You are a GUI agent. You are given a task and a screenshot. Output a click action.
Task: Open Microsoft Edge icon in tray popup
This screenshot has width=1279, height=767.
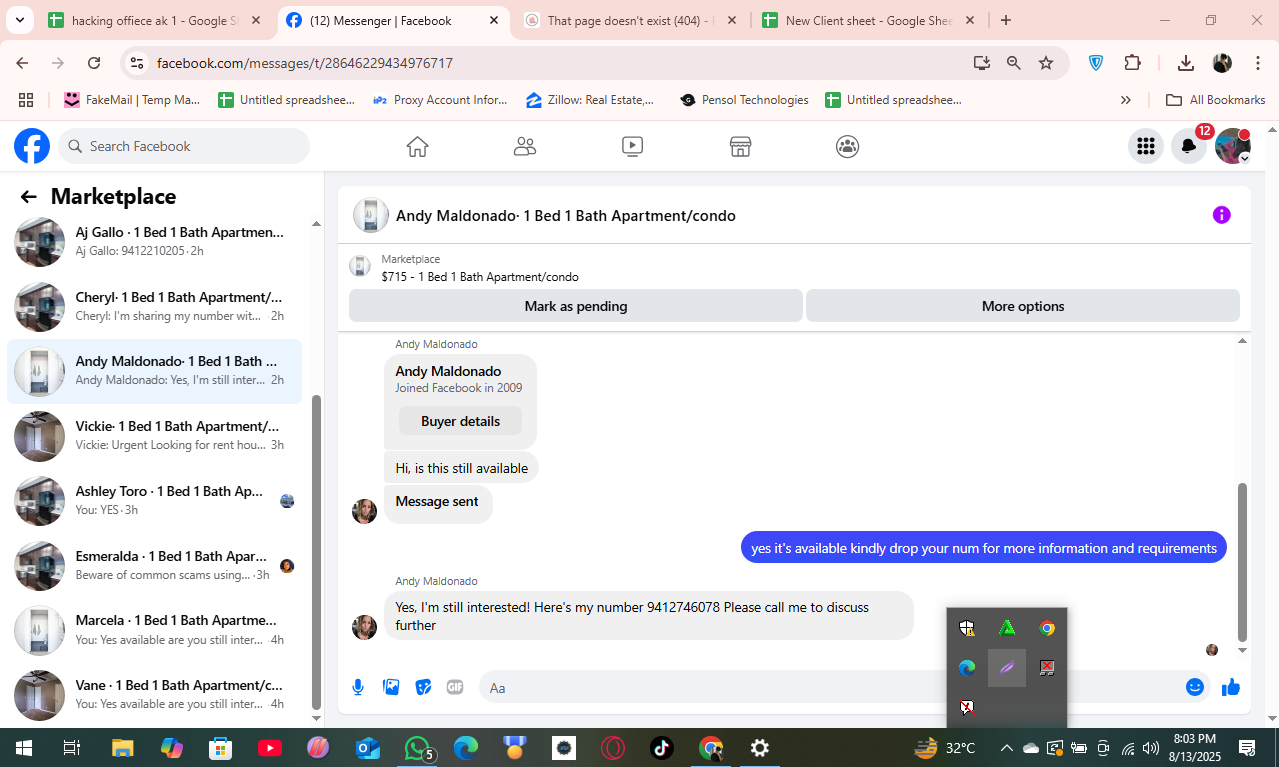click(967, 668)
